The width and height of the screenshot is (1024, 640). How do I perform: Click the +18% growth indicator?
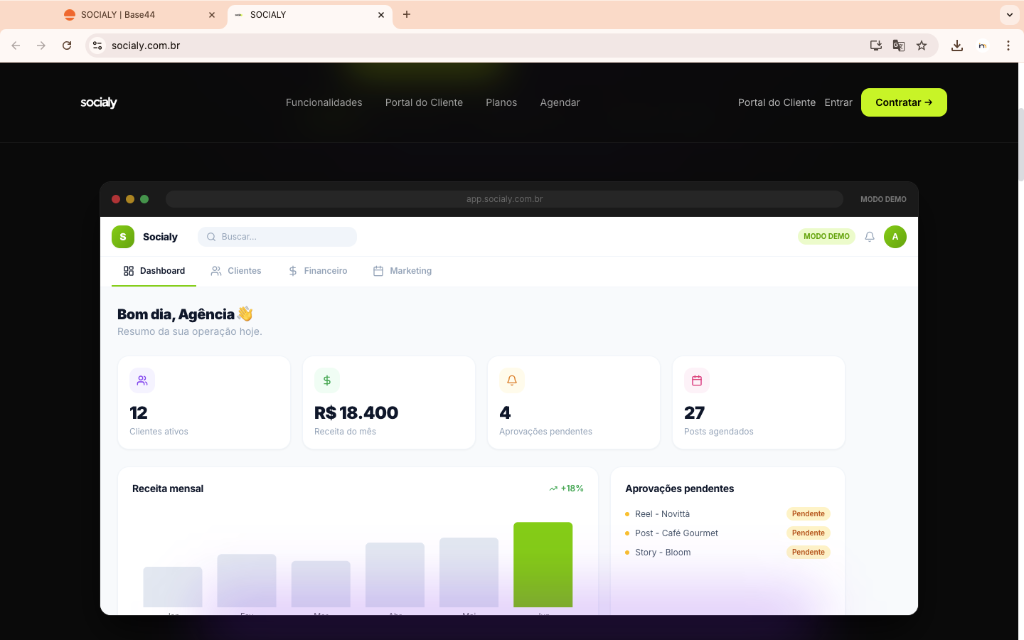pos(566,488)
